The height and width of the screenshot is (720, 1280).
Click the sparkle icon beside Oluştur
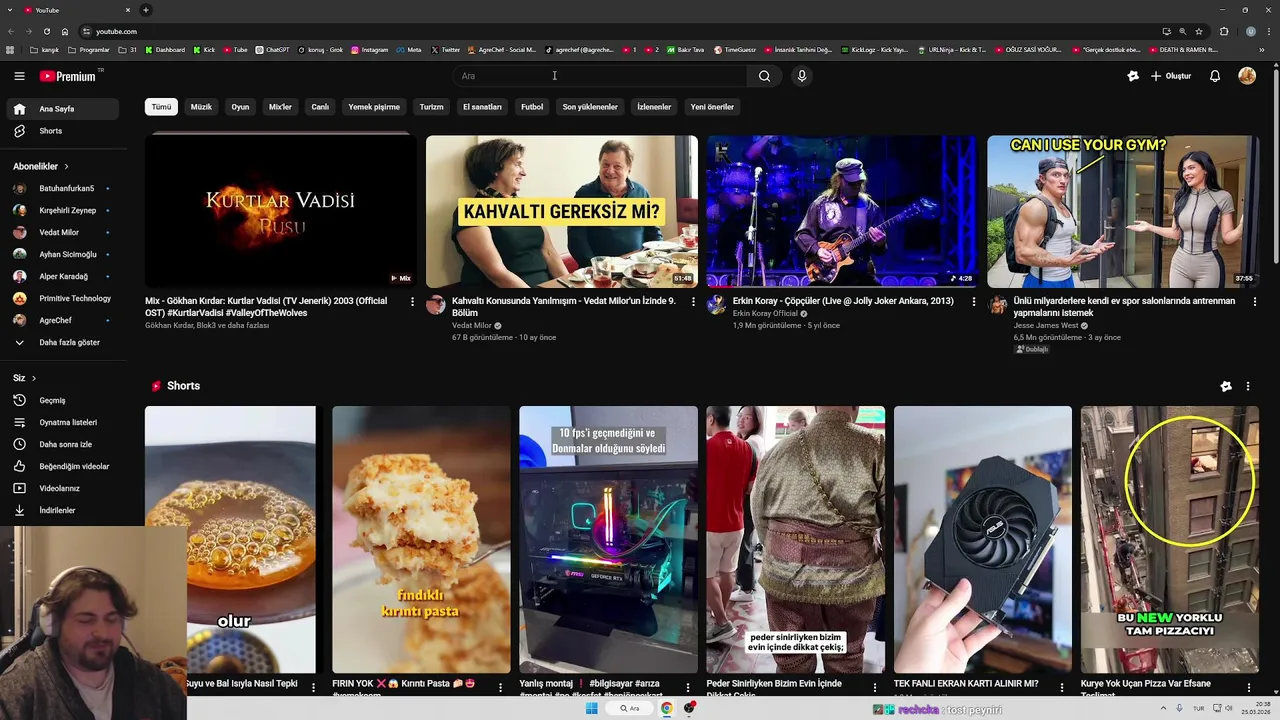[1133, 76]
